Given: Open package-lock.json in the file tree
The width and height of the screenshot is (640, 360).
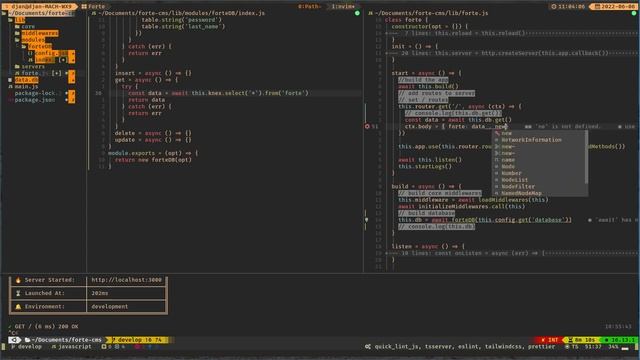Looking at the screenshot, I should click(x=38, y=93).
